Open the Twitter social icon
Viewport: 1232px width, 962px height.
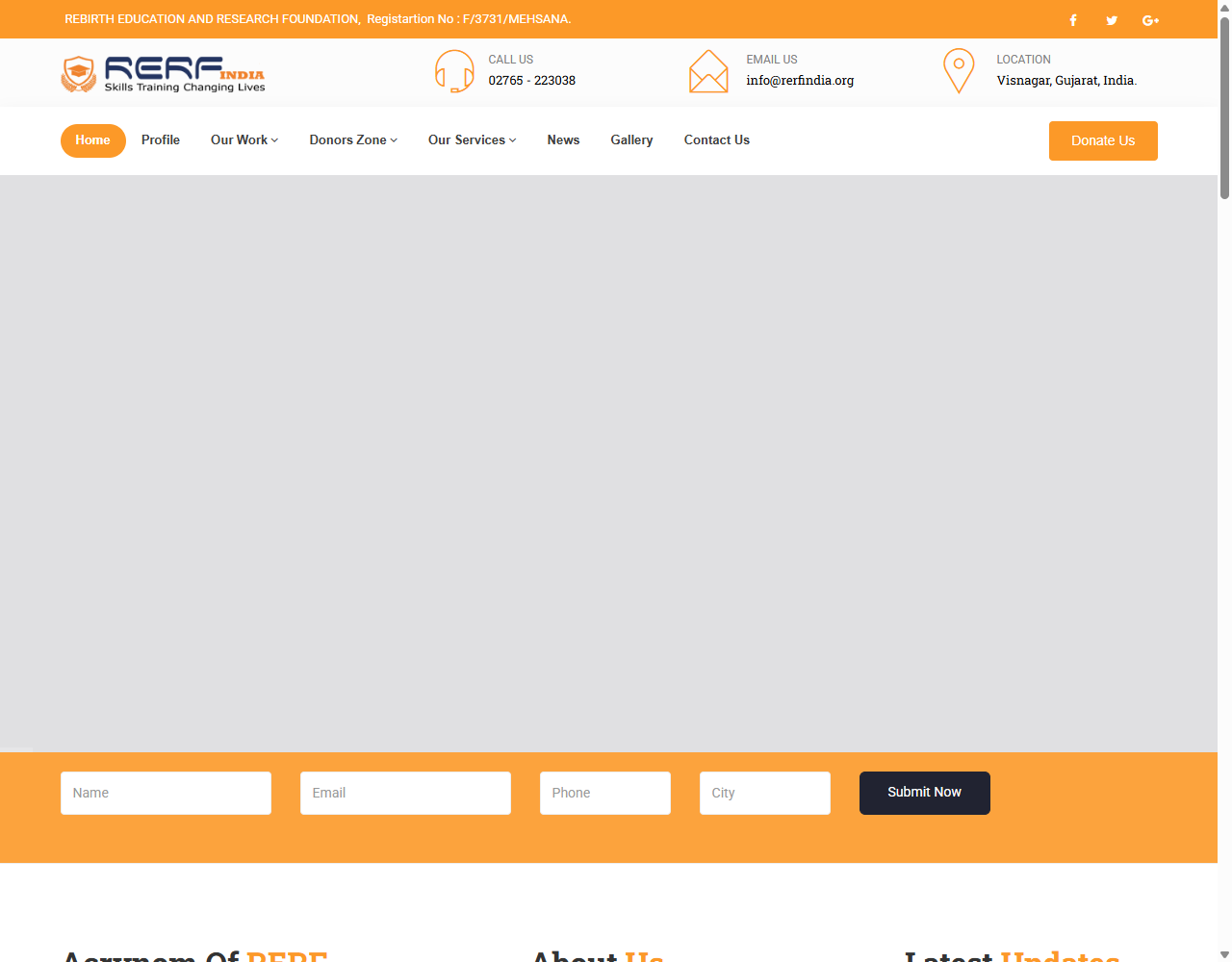(x=1112, y=20)
